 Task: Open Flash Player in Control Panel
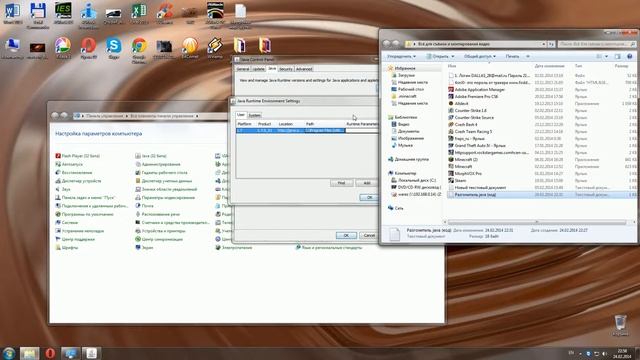click(x=78, y=156)
